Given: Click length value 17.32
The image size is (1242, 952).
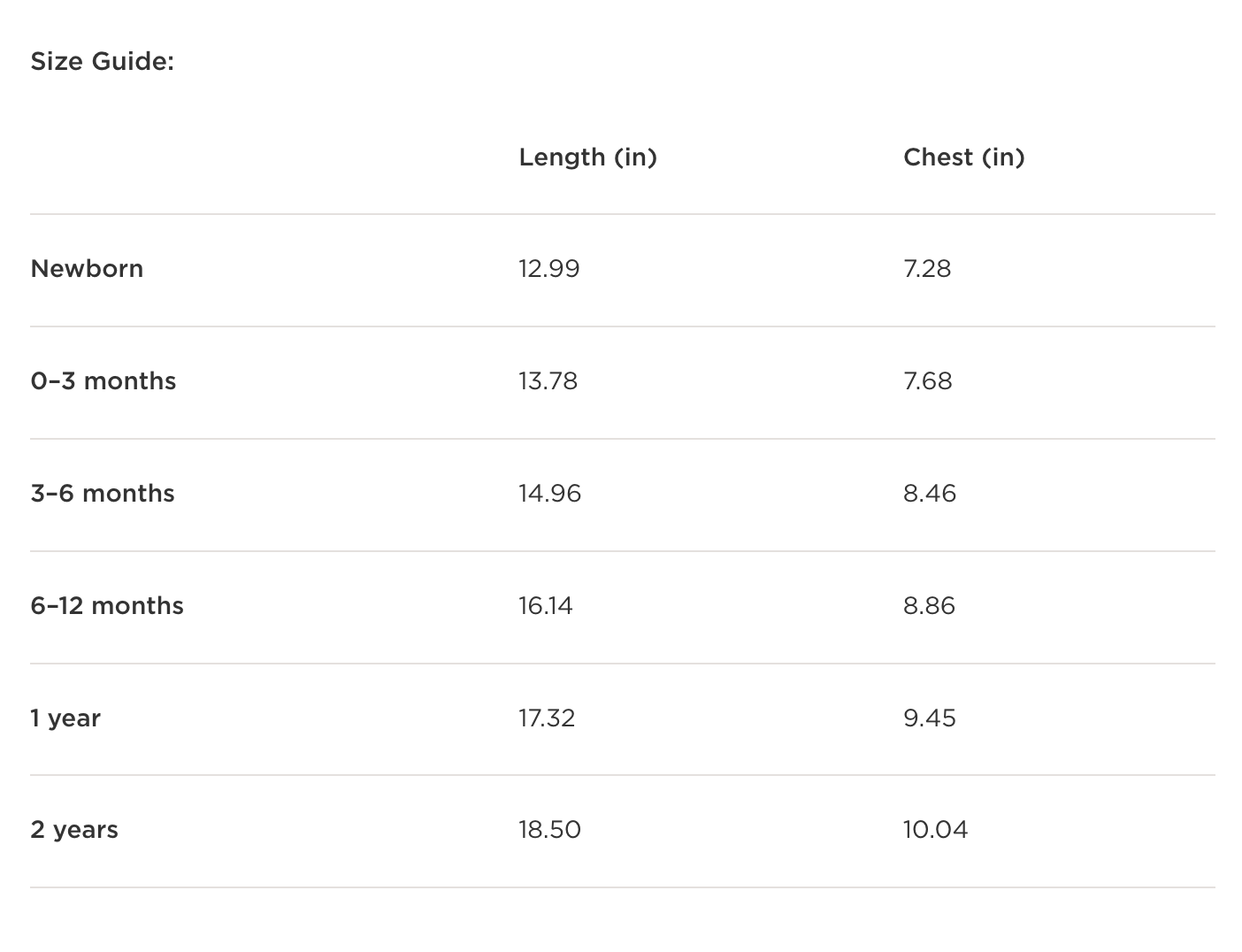Looking at the screenshot, I should pos(546,718).
